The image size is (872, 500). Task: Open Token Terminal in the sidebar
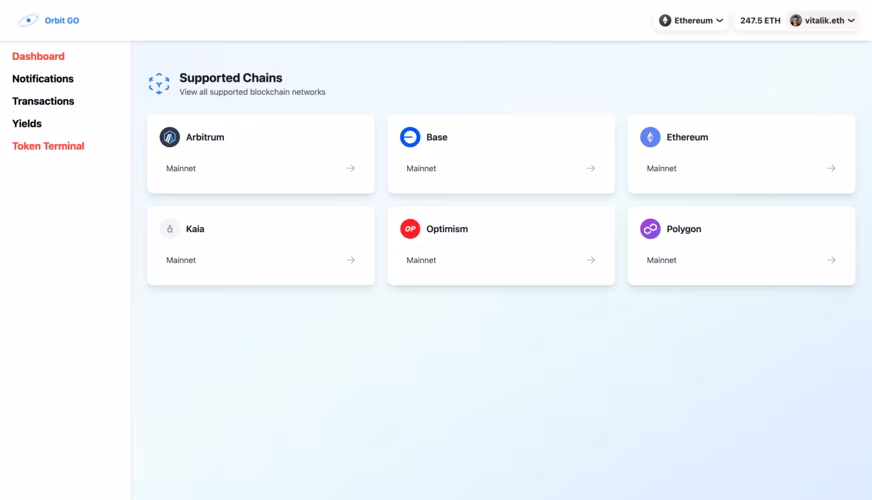point(48,146)
